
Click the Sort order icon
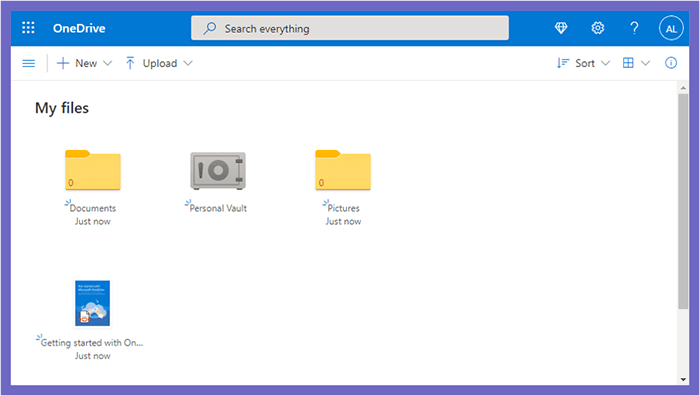pos(562,63)
